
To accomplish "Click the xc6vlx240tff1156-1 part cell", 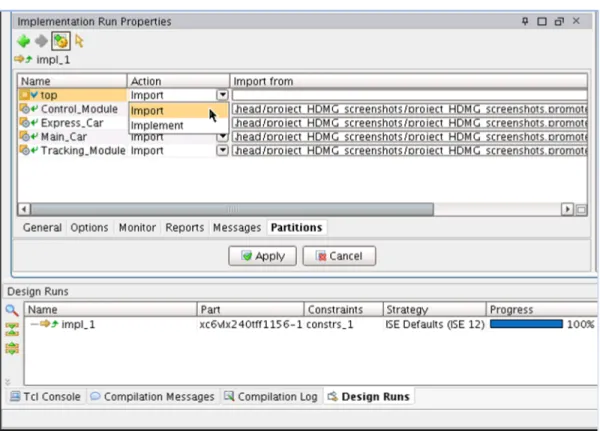I will [250, 324].
